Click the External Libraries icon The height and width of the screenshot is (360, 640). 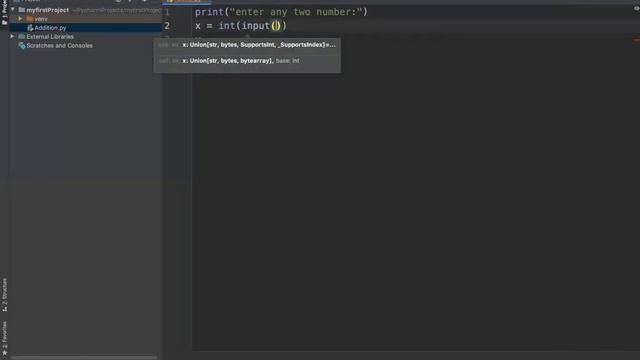point(22,37)
